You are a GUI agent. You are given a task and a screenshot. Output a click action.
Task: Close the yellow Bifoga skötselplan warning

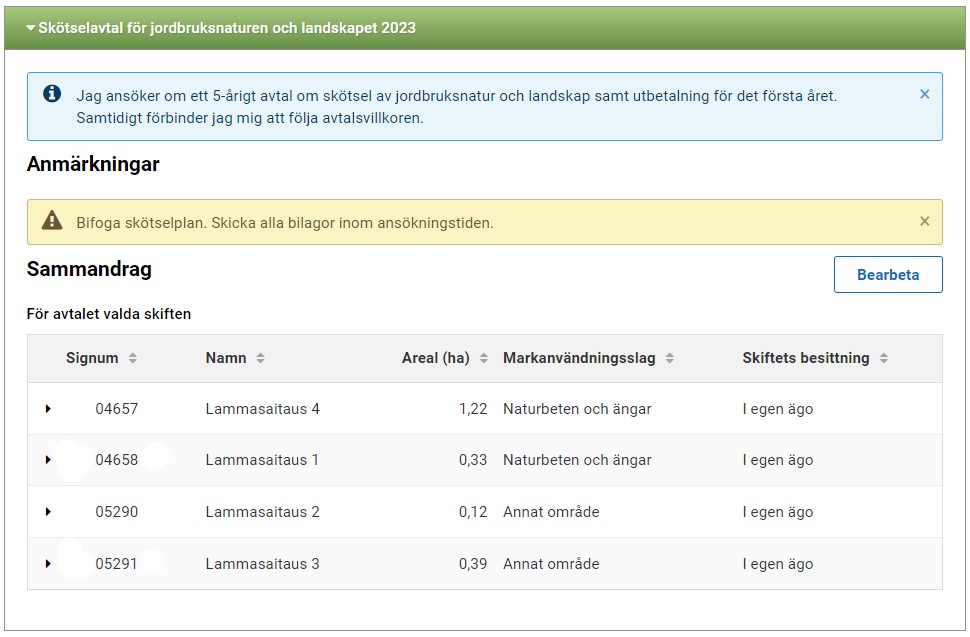coord(924,221)
